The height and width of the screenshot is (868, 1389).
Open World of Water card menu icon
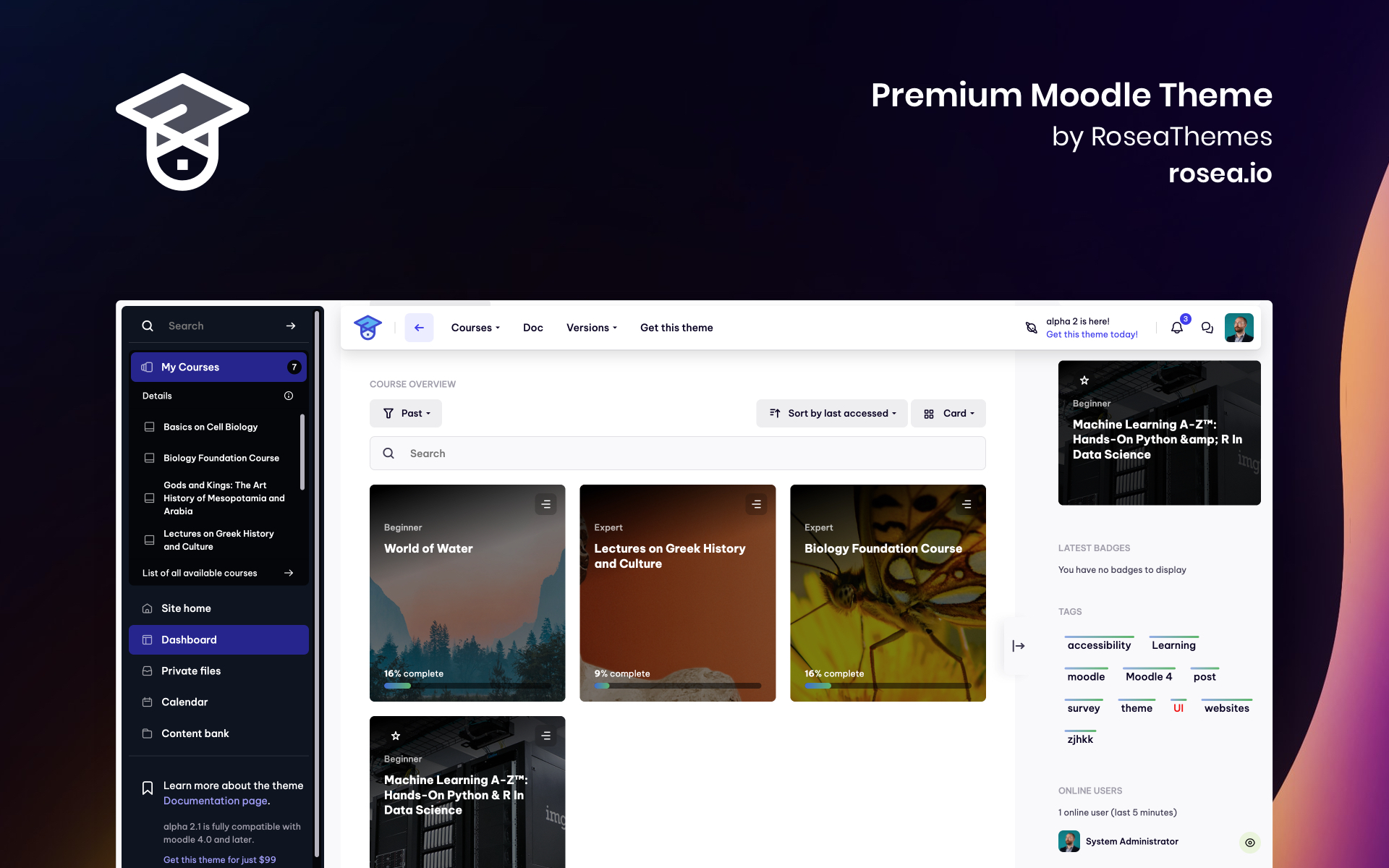545,504
